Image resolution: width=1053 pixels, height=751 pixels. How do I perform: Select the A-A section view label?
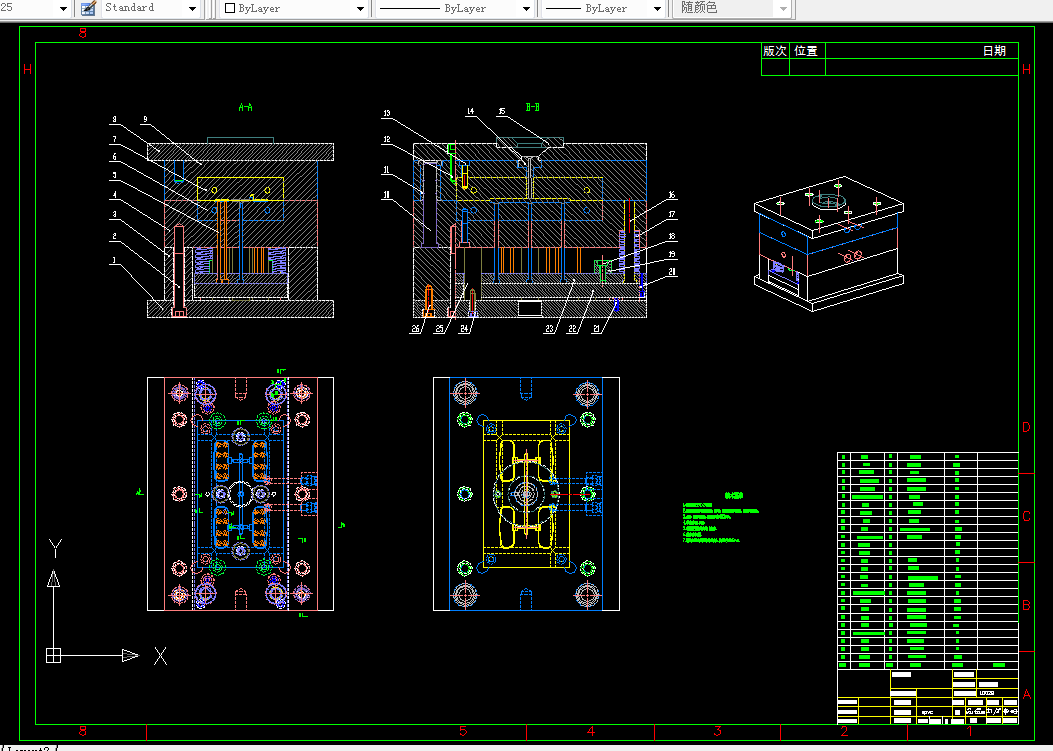[x=246, y=107]
